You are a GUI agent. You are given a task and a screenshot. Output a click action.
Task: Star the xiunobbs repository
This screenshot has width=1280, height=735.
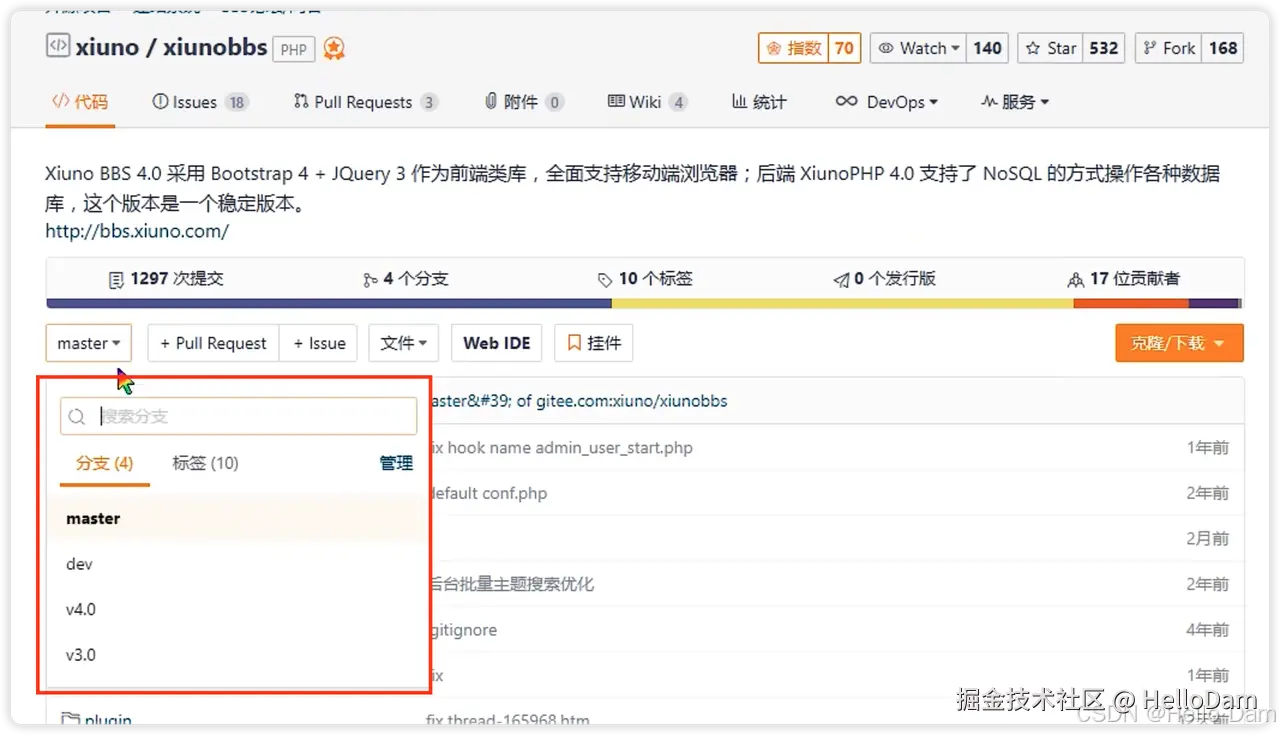pyautogui.click(x=1051, y=48)
